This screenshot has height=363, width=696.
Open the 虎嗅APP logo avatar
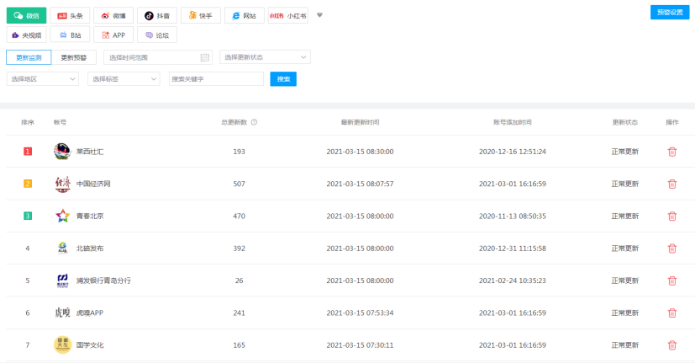click(63, 313)
